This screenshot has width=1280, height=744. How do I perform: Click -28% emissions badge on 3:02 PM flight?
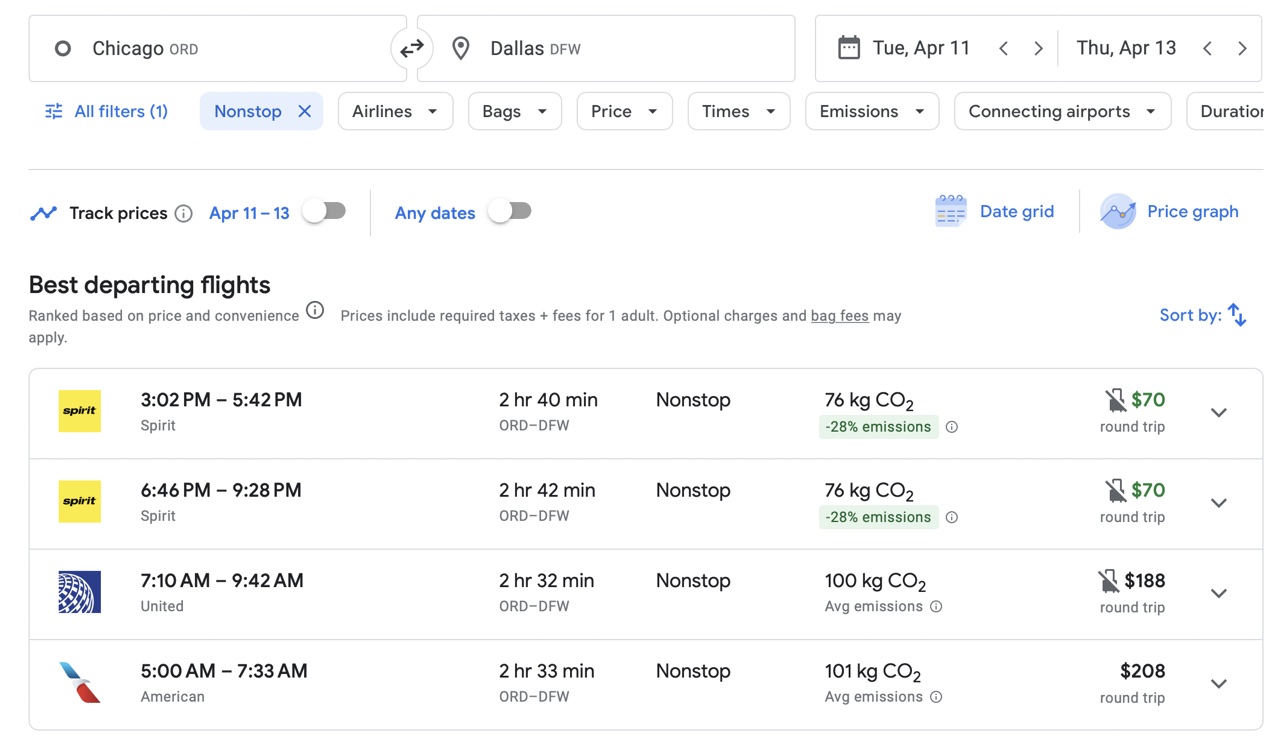coord(878,427)
